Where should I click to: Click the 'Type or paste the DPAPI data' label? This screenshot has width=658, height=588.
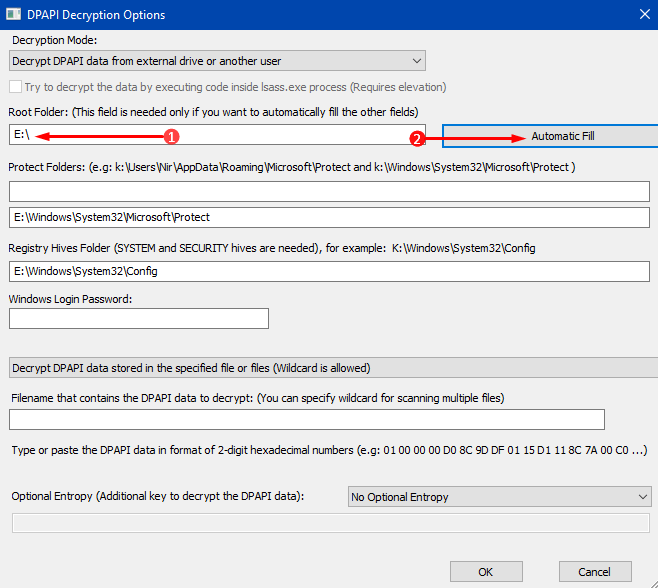pos(329,450)
